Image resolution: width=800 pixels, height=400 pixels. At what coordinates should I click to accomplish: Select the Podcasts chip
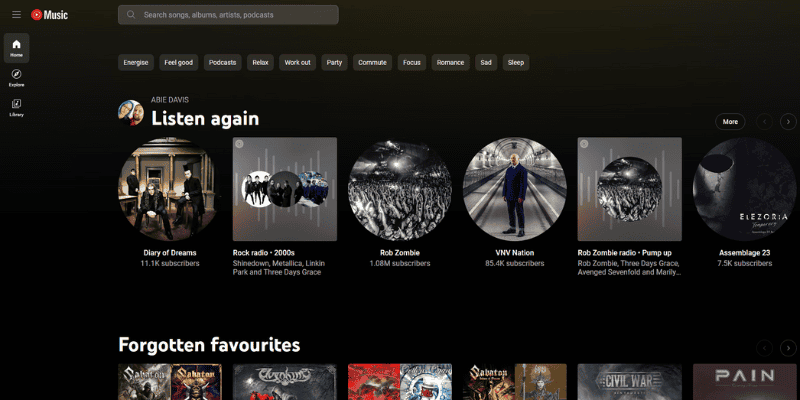pos(222,63)
